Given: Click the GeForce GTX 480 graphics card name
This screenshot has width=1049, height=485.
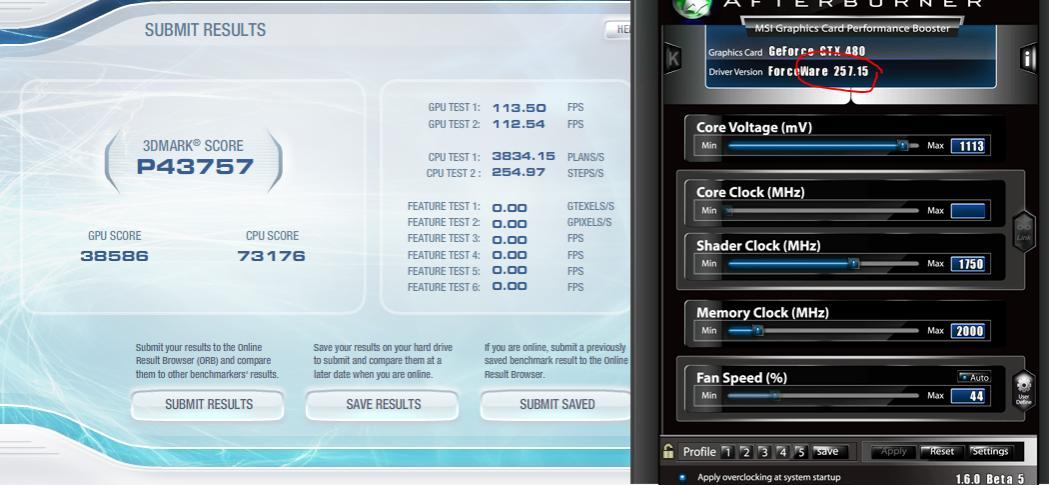Looking at the screenshot, I should pyautogui.click(x=817, y=51).
